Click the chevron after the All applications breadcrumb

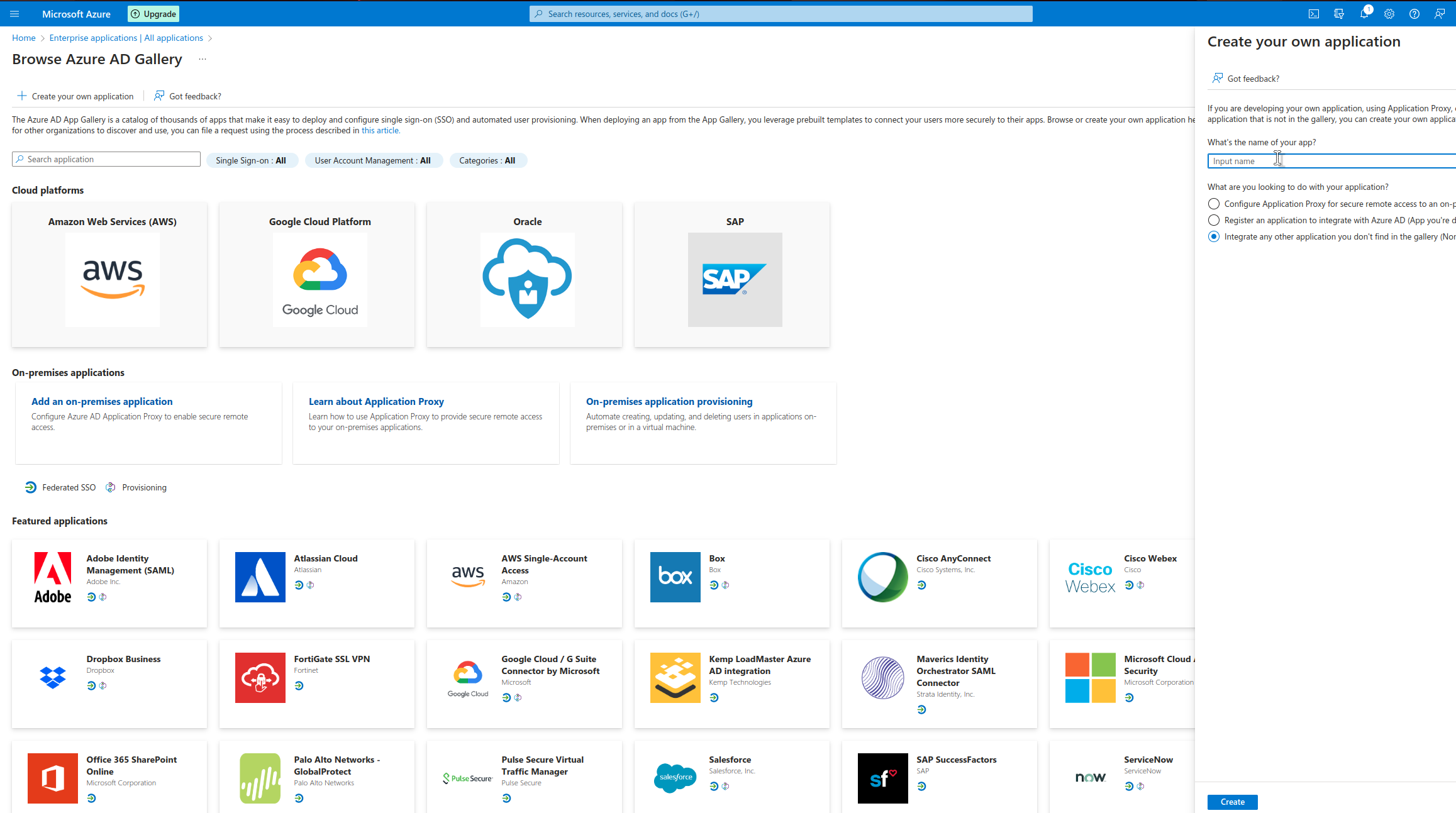point(210,38)
